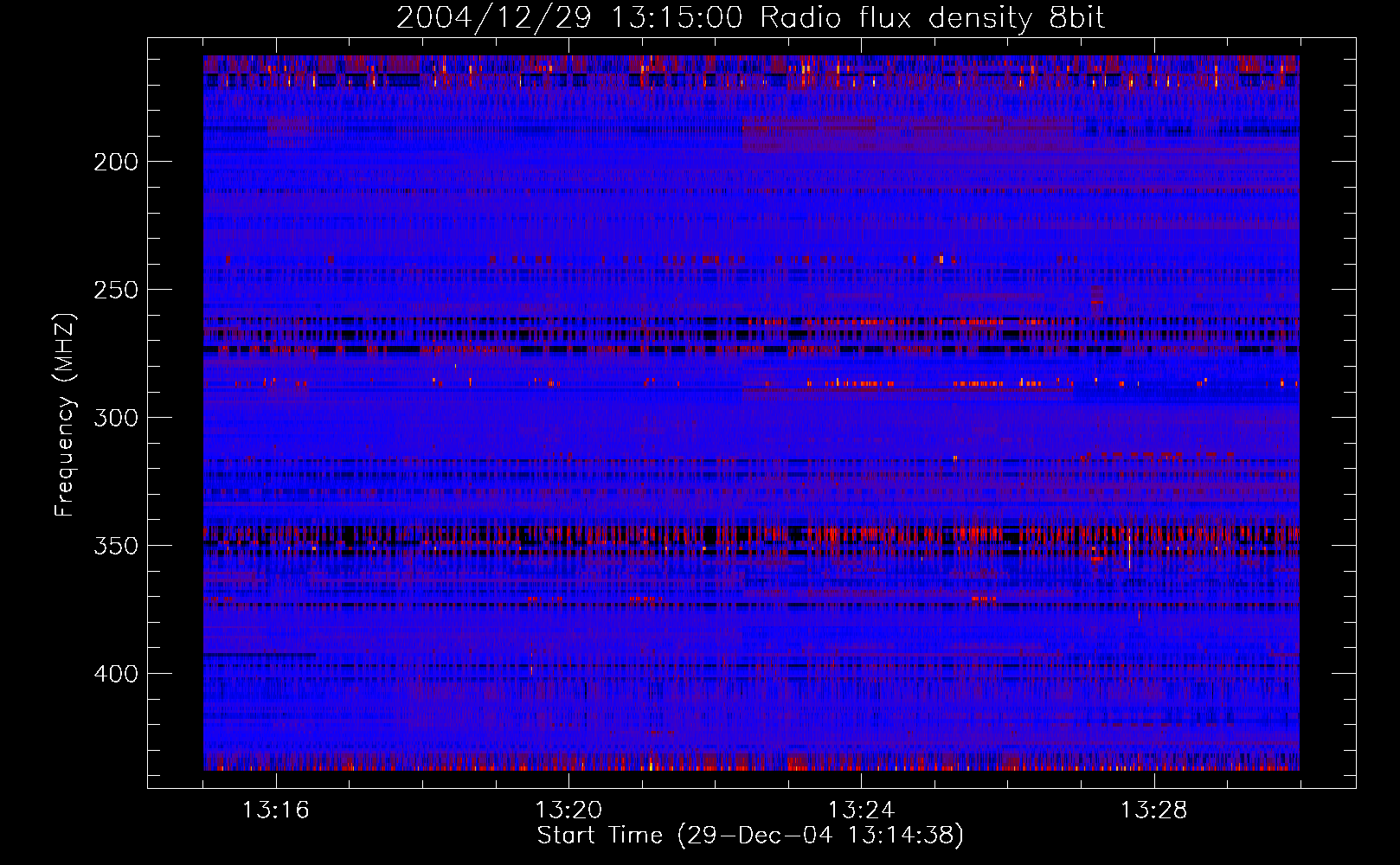Click the 'Start Time (29-Dec-04 13:14:38)' label
This screenshot has height=865, width=1400.
coord(750,836)
